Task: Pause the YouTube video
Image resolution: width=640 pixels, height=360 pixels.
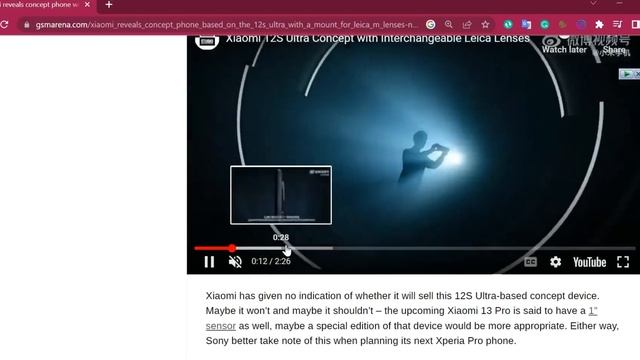Action: 209,262
